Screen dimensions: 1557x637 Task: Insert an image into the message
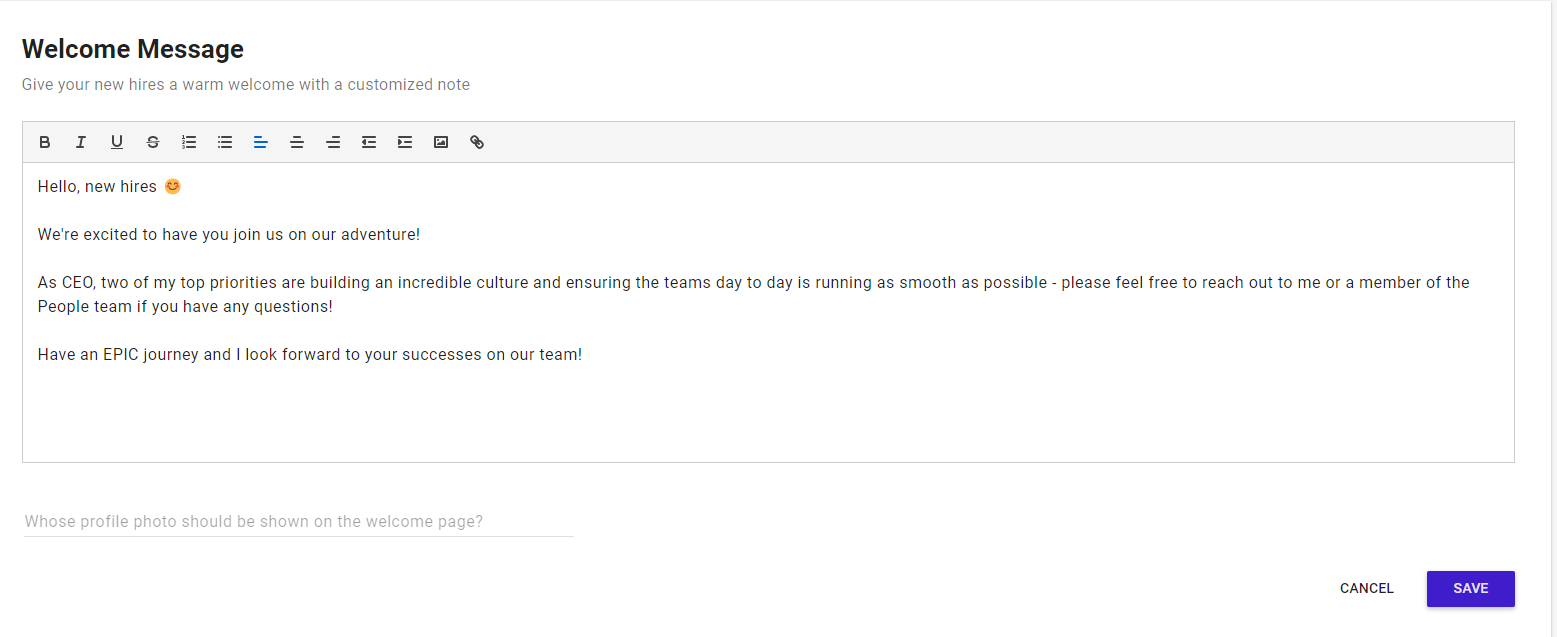tap(441, 142)
